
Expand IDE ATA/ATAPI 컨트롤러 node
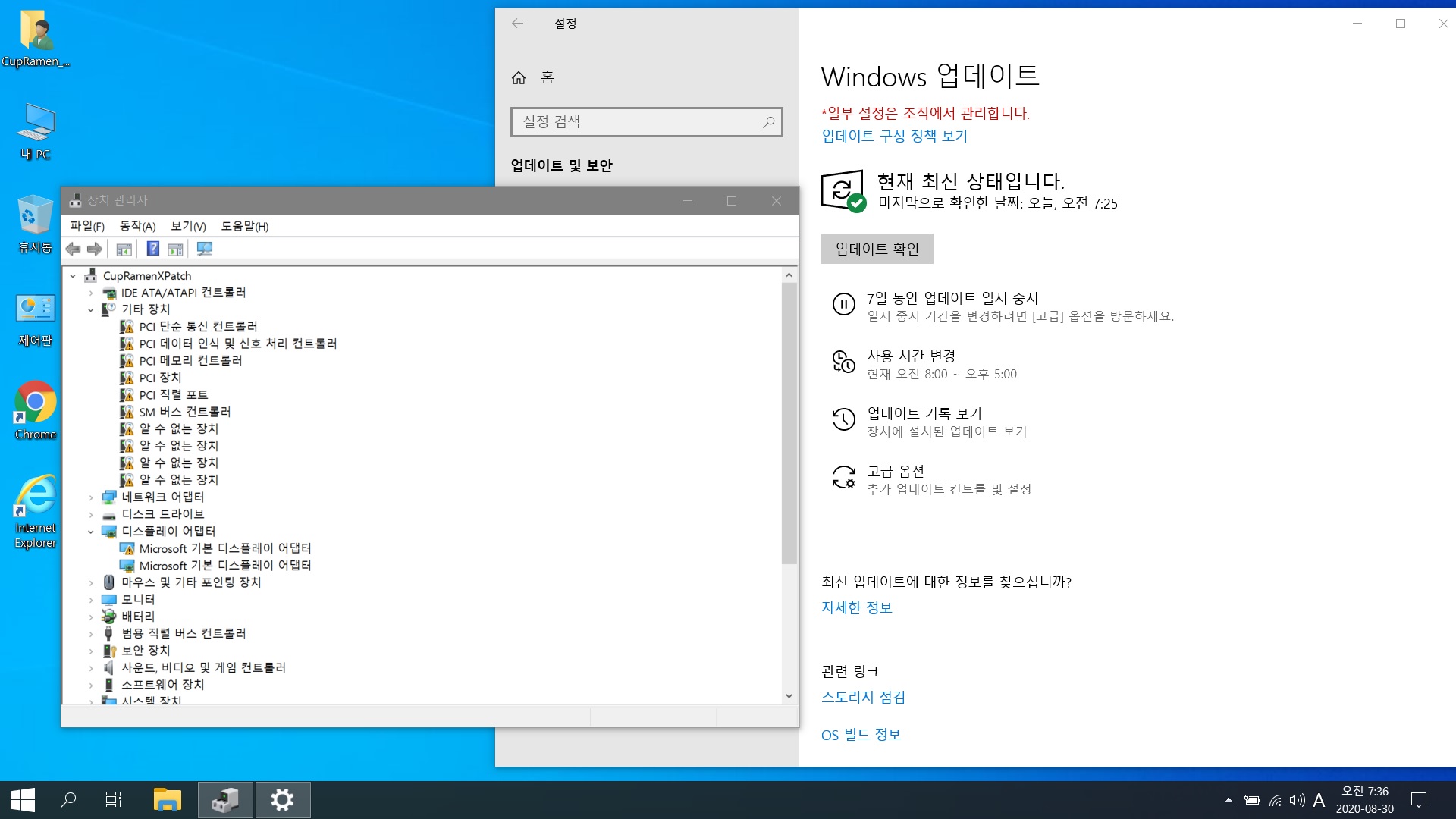tap(91, 293)
